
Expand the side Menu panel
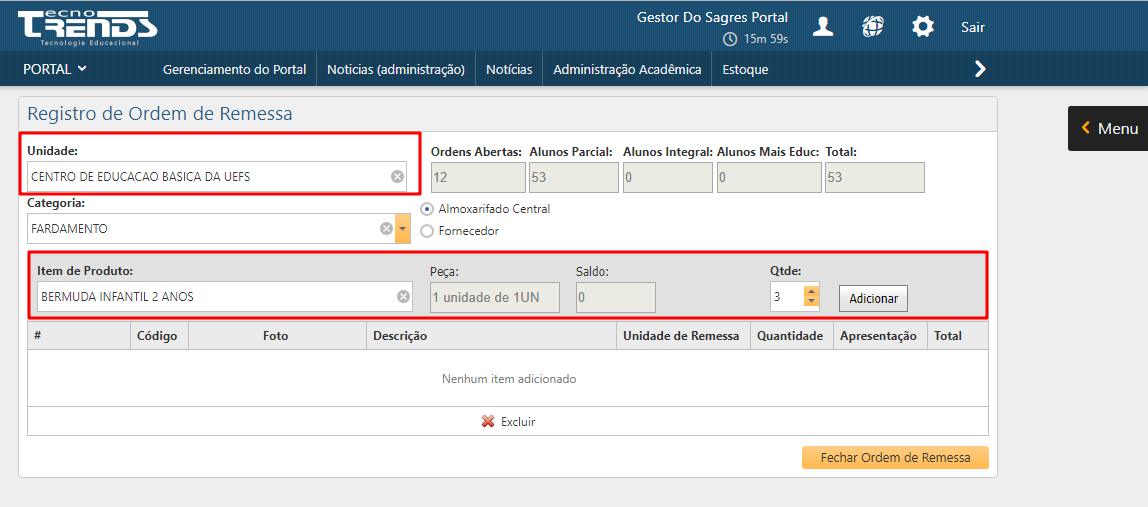[x=1108, y=128]
